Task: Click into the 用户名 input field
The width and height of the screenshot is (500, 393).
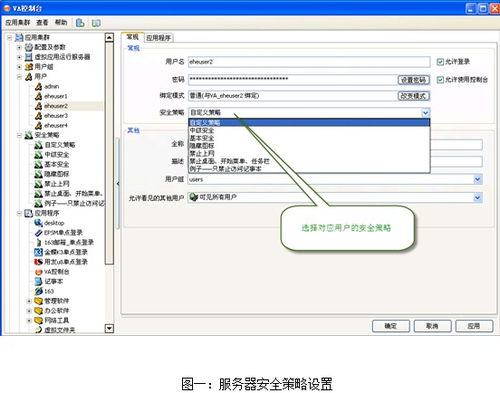Action: (309, 62)
